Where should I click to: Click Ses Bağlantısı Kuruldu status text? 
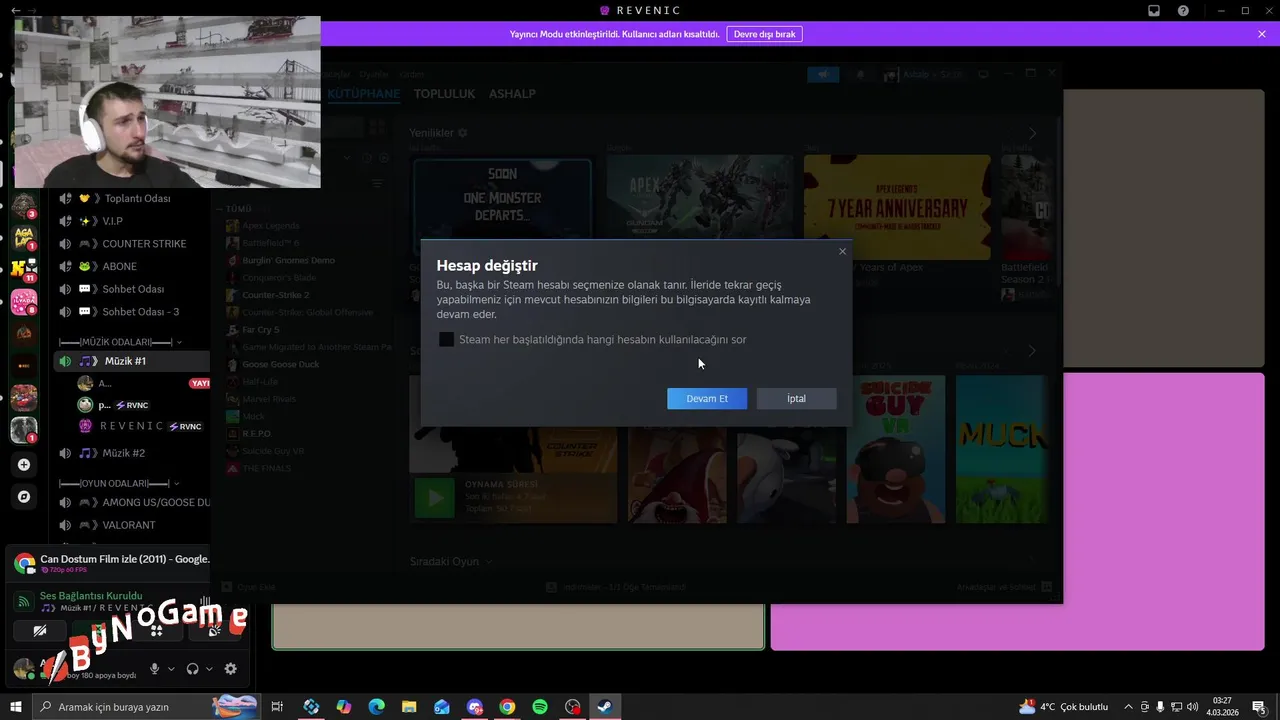[x=91, y=596]
